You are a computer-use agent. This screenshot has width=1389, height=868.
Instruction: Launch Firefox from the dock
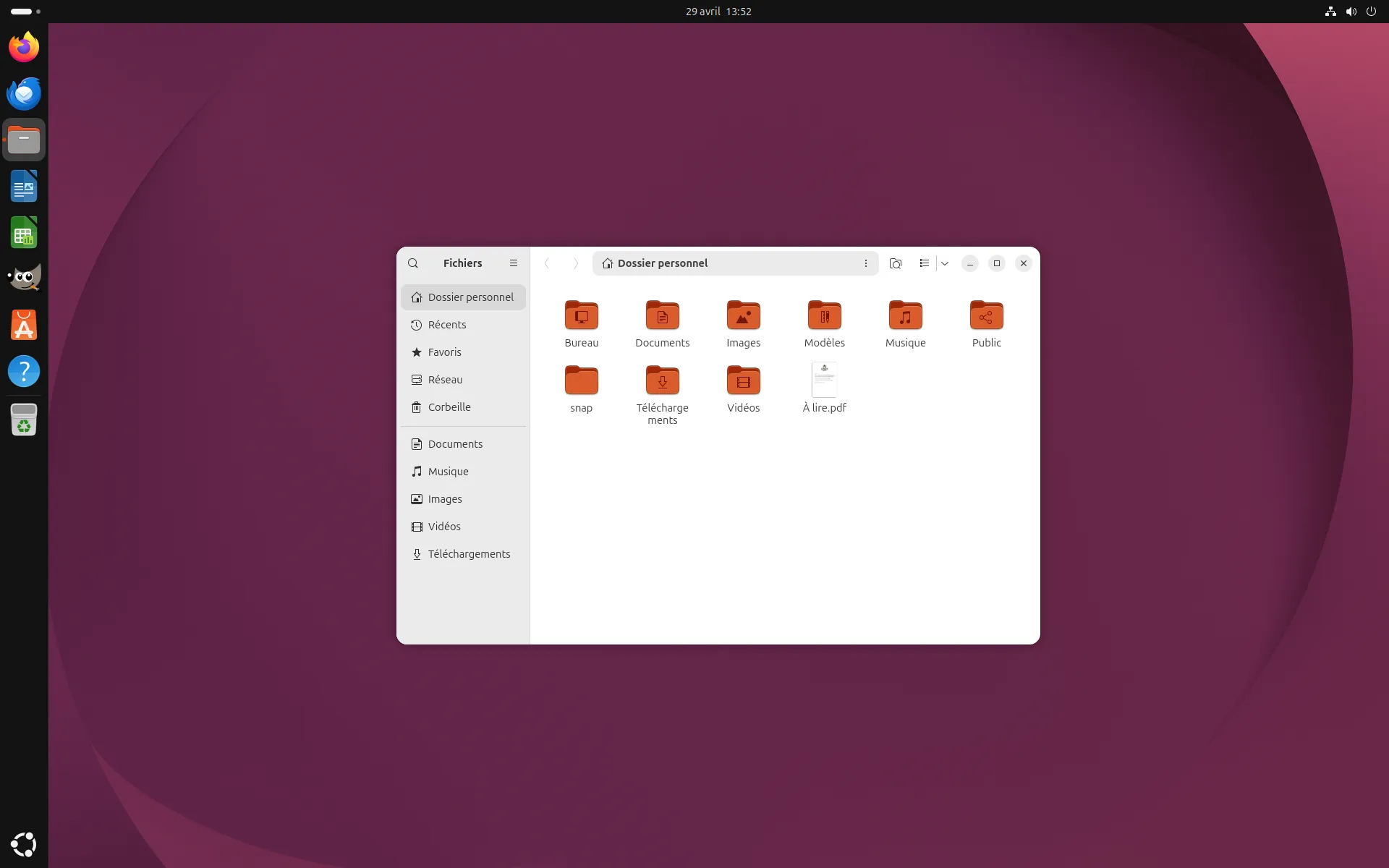point(24,47)
